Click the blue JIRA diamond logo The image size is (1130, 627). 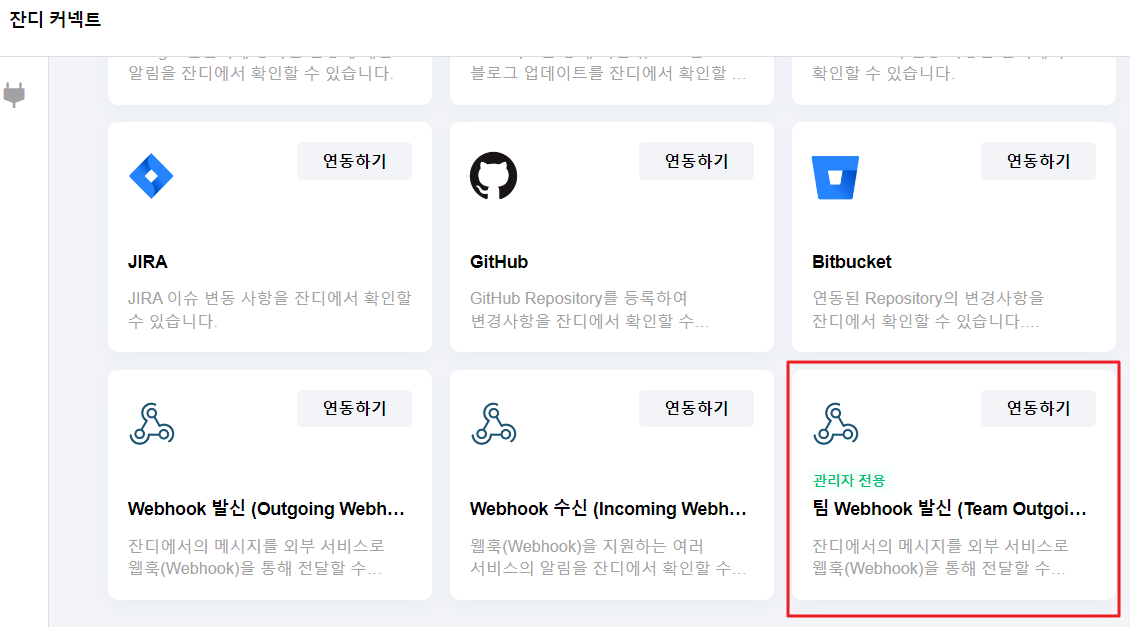(151, 176)
